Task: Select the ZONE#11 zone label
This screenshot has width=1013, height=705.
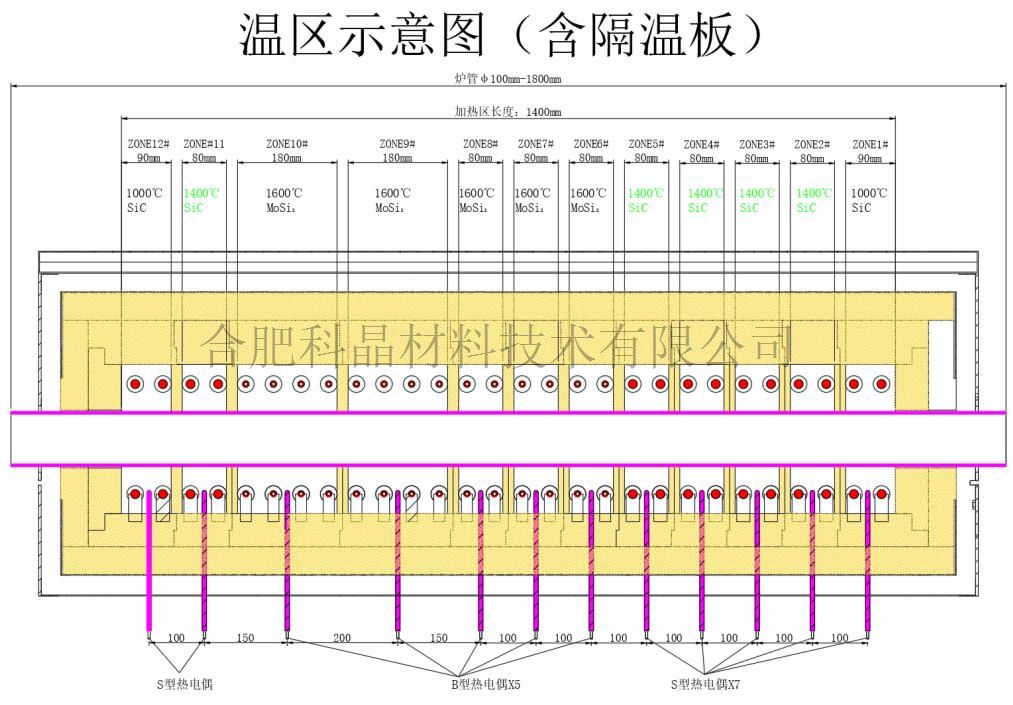Action: click(204, 144)
